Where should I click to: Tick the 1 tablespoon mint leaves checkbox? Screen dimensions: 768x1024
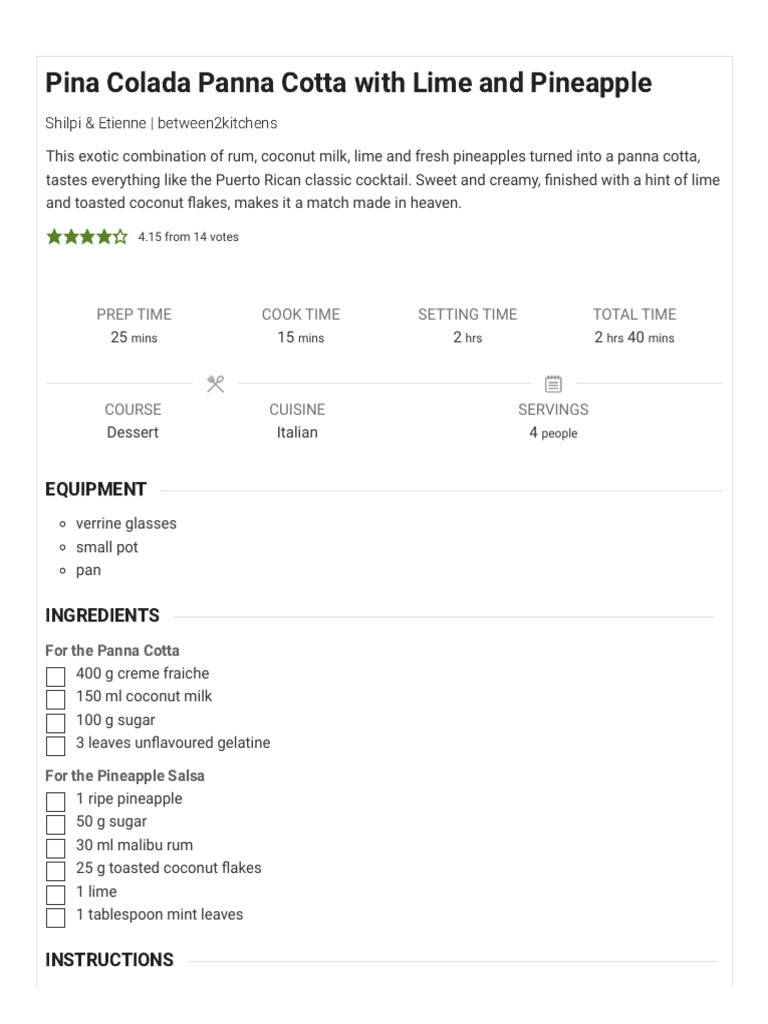pyautogui.click(x=56, y=918)
